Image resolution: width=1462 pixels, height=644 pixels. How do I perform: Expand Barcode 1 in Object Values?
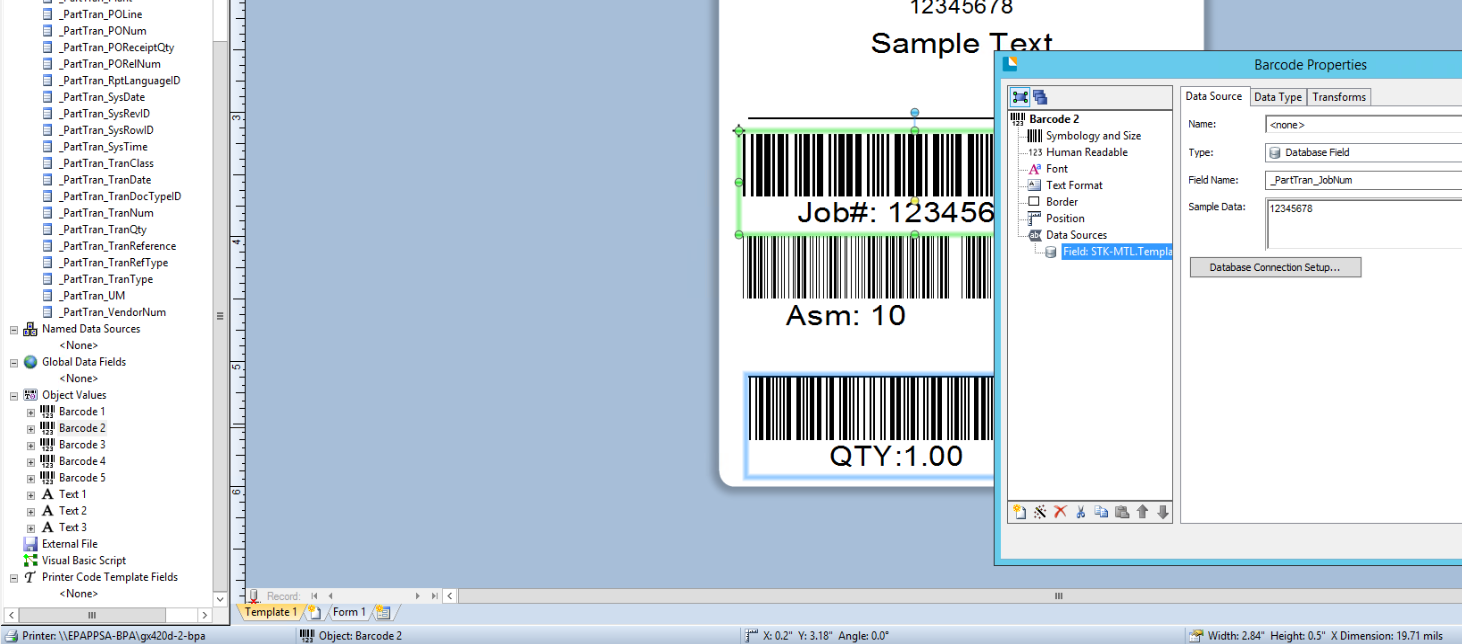click(x=30, y=412)
